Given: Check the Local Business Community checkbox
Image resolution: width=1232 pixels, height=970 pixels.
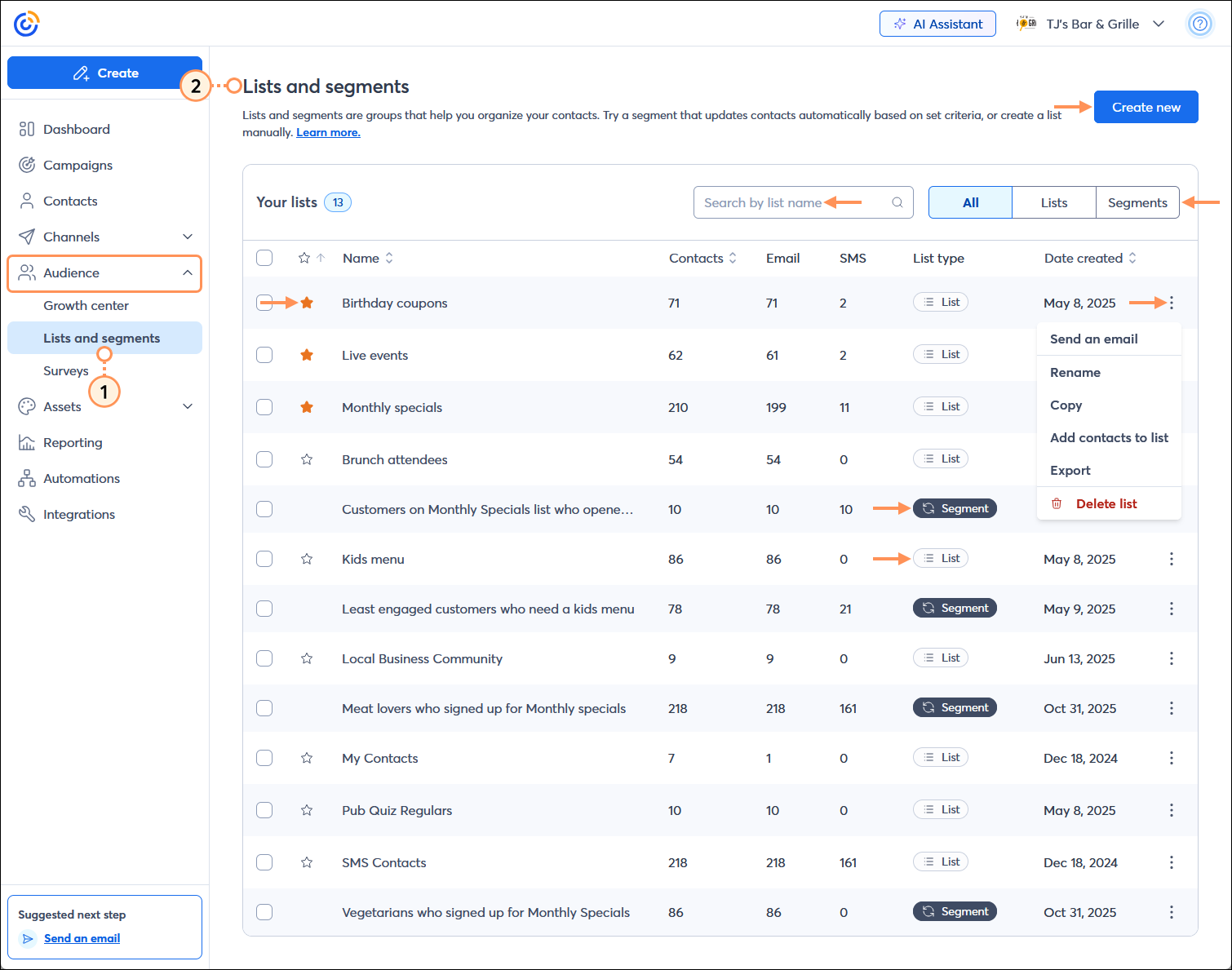Looking at the screenshot, I should (264, 658).
